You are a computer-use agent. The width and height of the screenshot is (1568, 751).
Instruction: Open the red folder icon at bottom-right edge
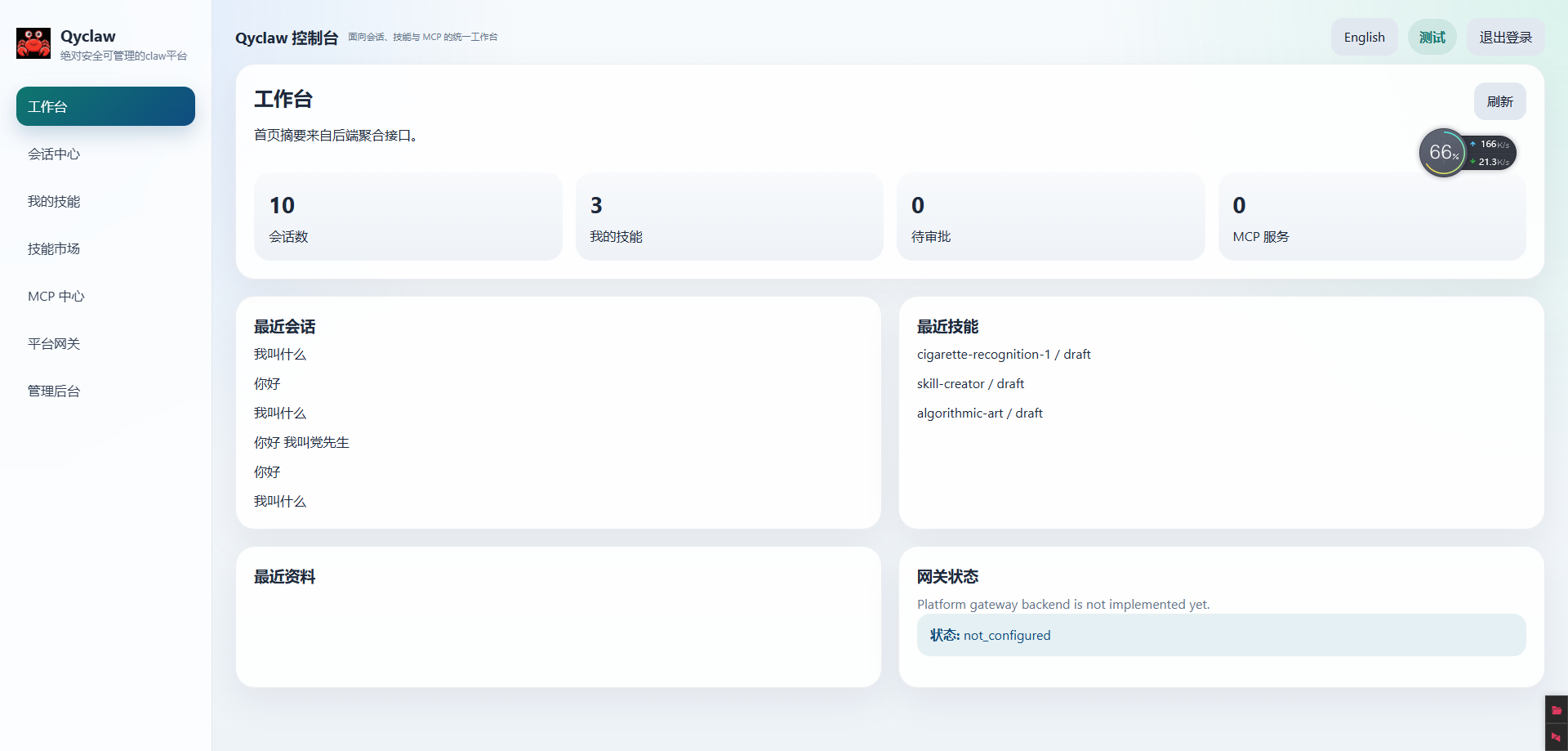click(x=1557, y=710)
